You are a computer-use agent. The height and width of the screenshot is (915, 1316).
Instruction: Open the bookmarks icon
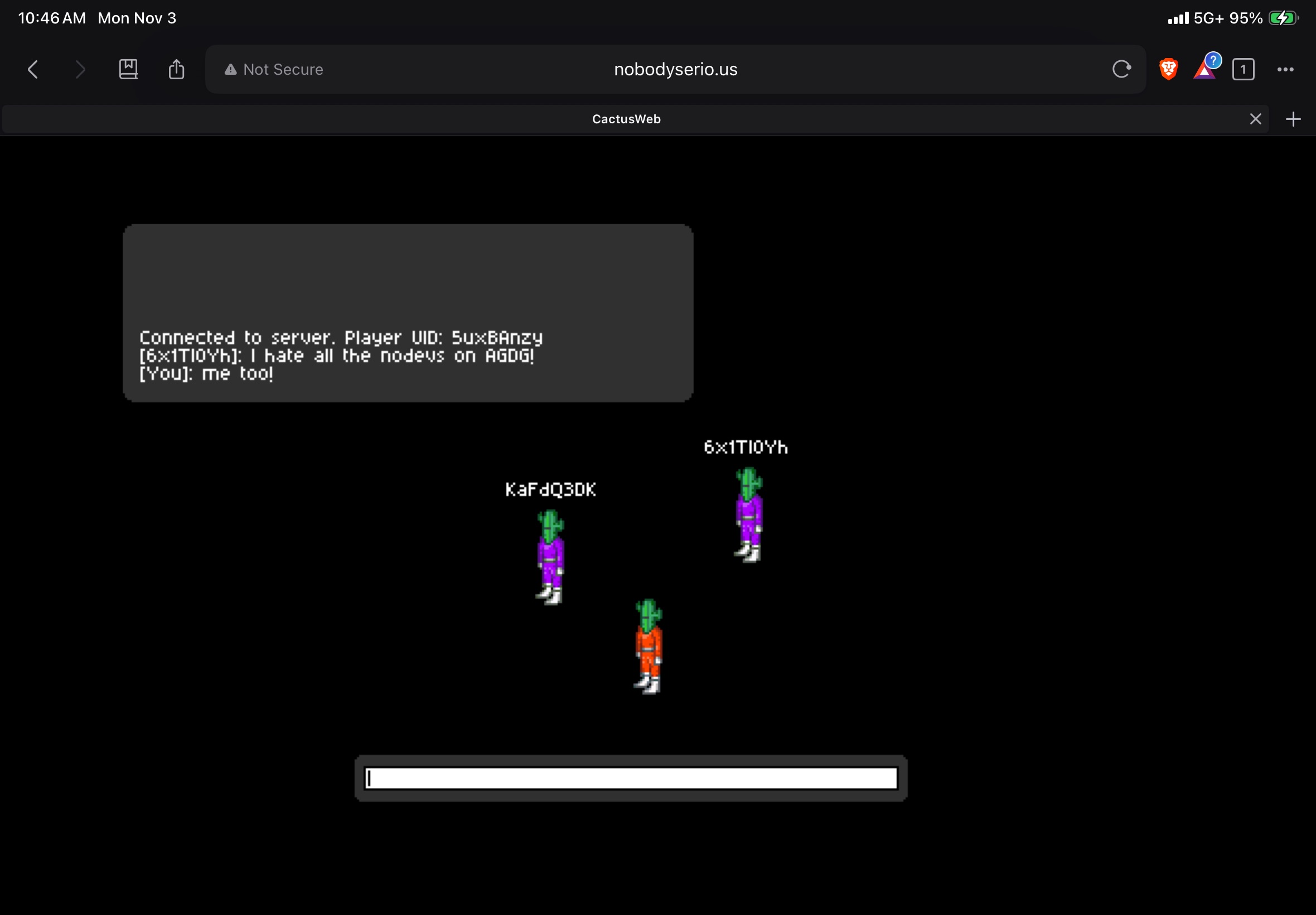coord(128,69)
